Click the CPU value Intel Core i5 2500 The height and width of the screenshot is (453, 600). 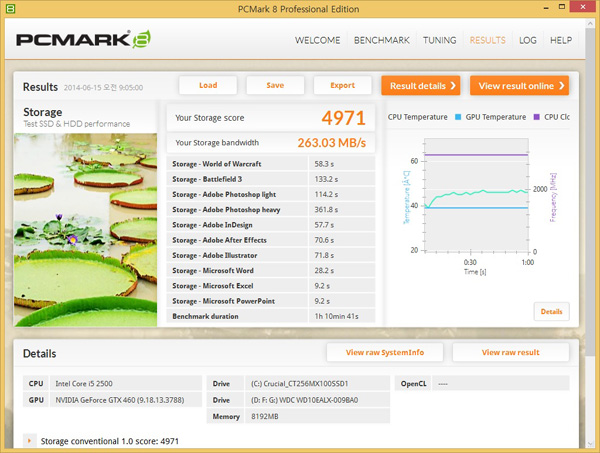click(84, 383)
